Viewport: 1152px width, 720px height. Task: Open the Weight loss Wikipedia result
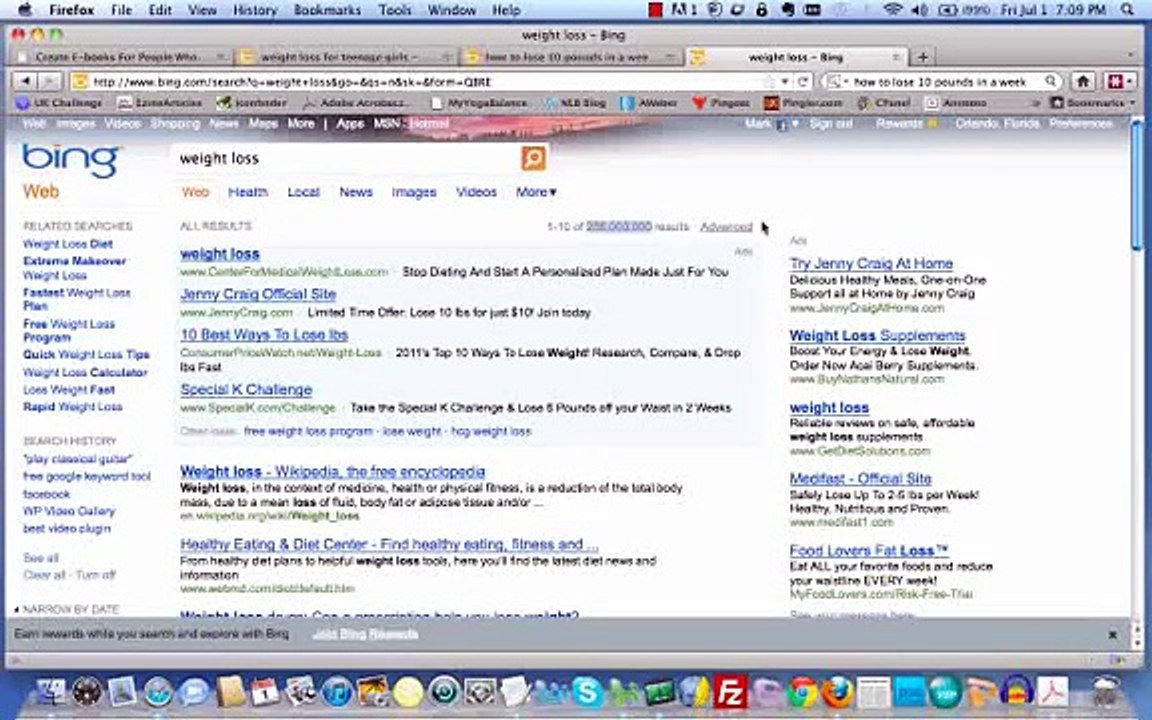click(x=333, y=472)
